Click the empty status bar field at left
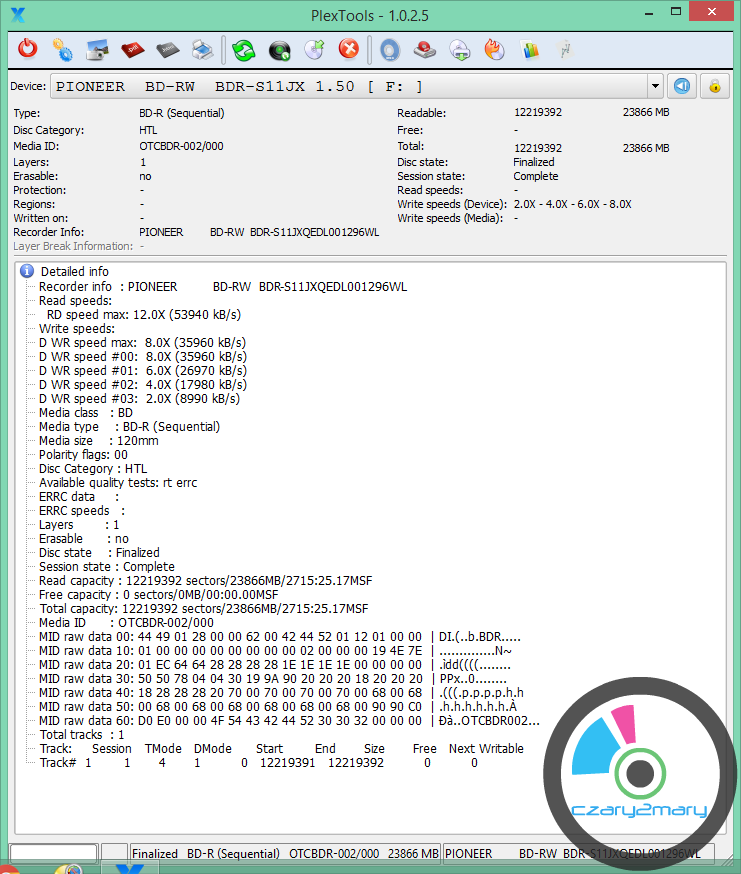This screenshot has width=741, height=874. coord(53,853)
